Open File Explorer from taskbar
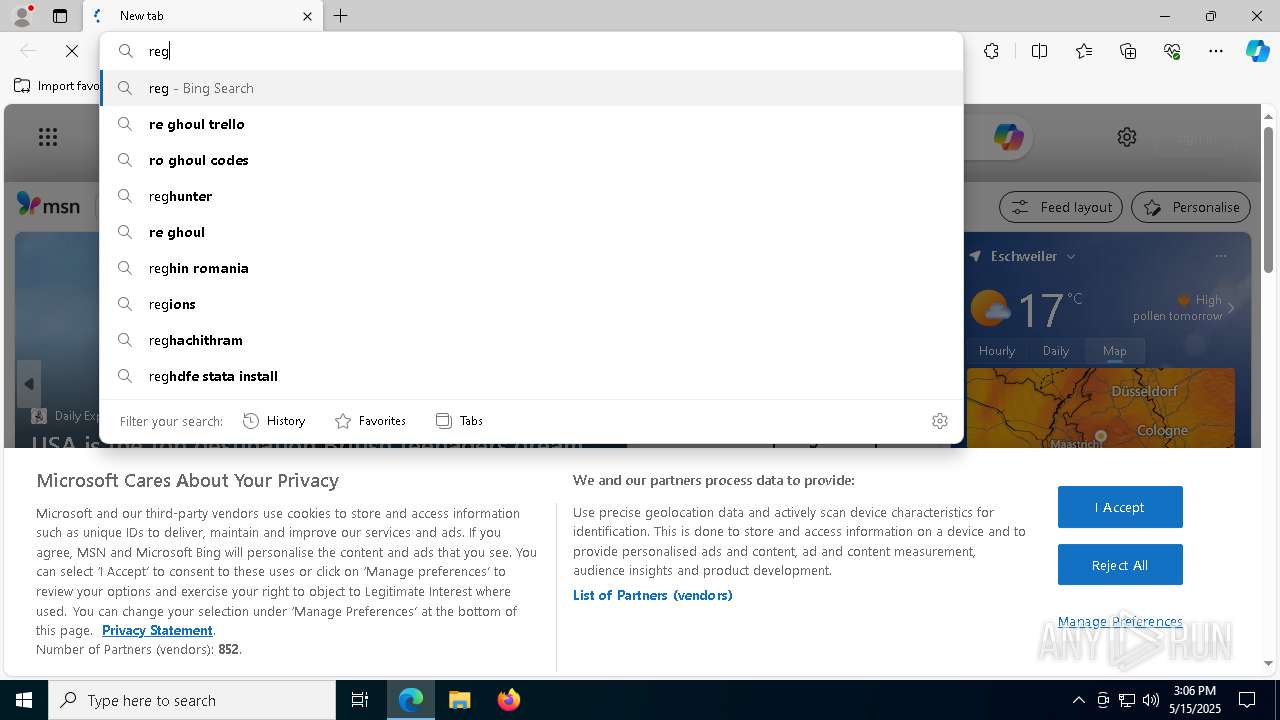The height and width of the screenshot is (720, 1280). (459, 700)
